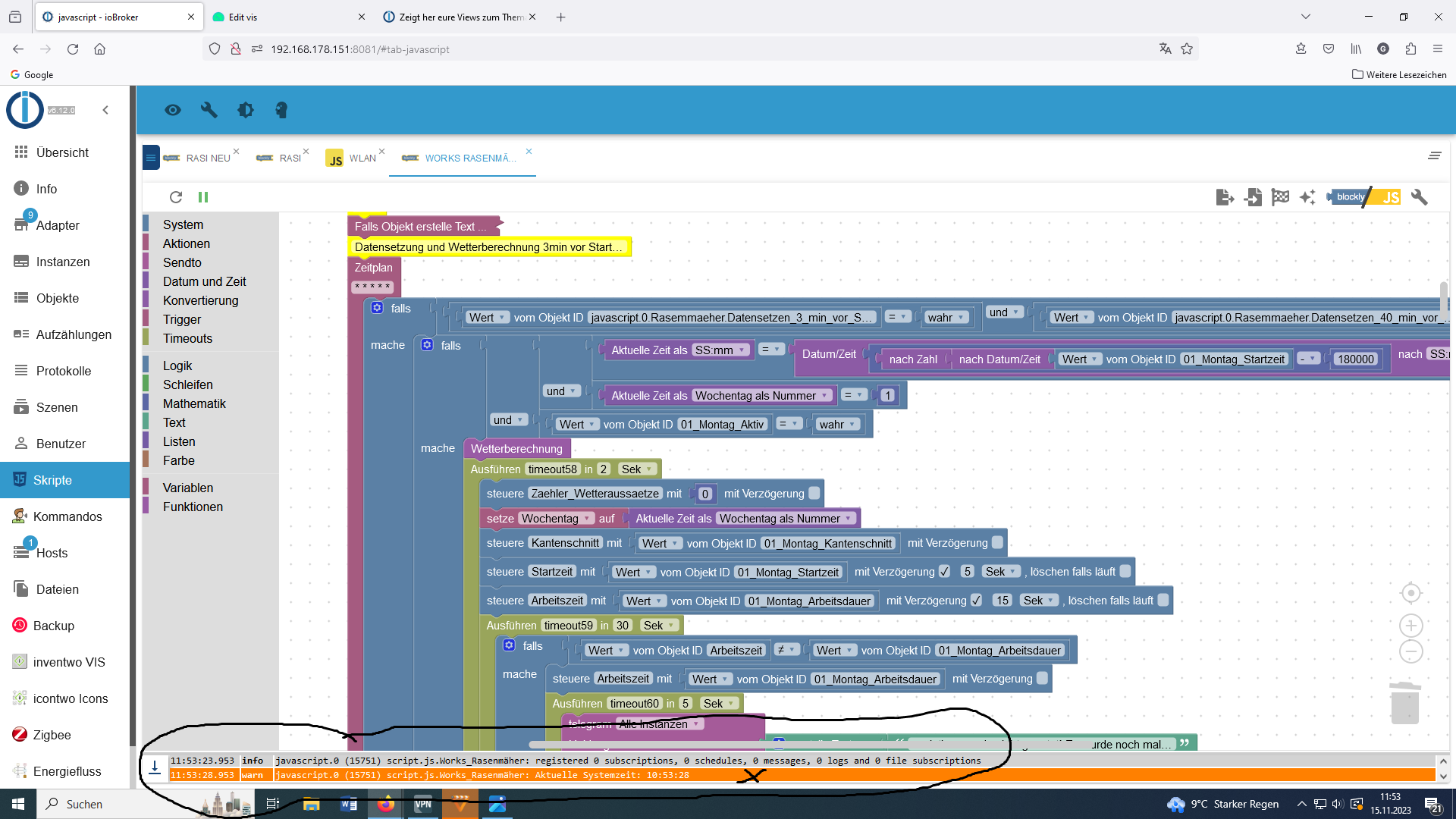
Task: Open the Wochentag variable dropdown in setze block
Action: [556, 518]
